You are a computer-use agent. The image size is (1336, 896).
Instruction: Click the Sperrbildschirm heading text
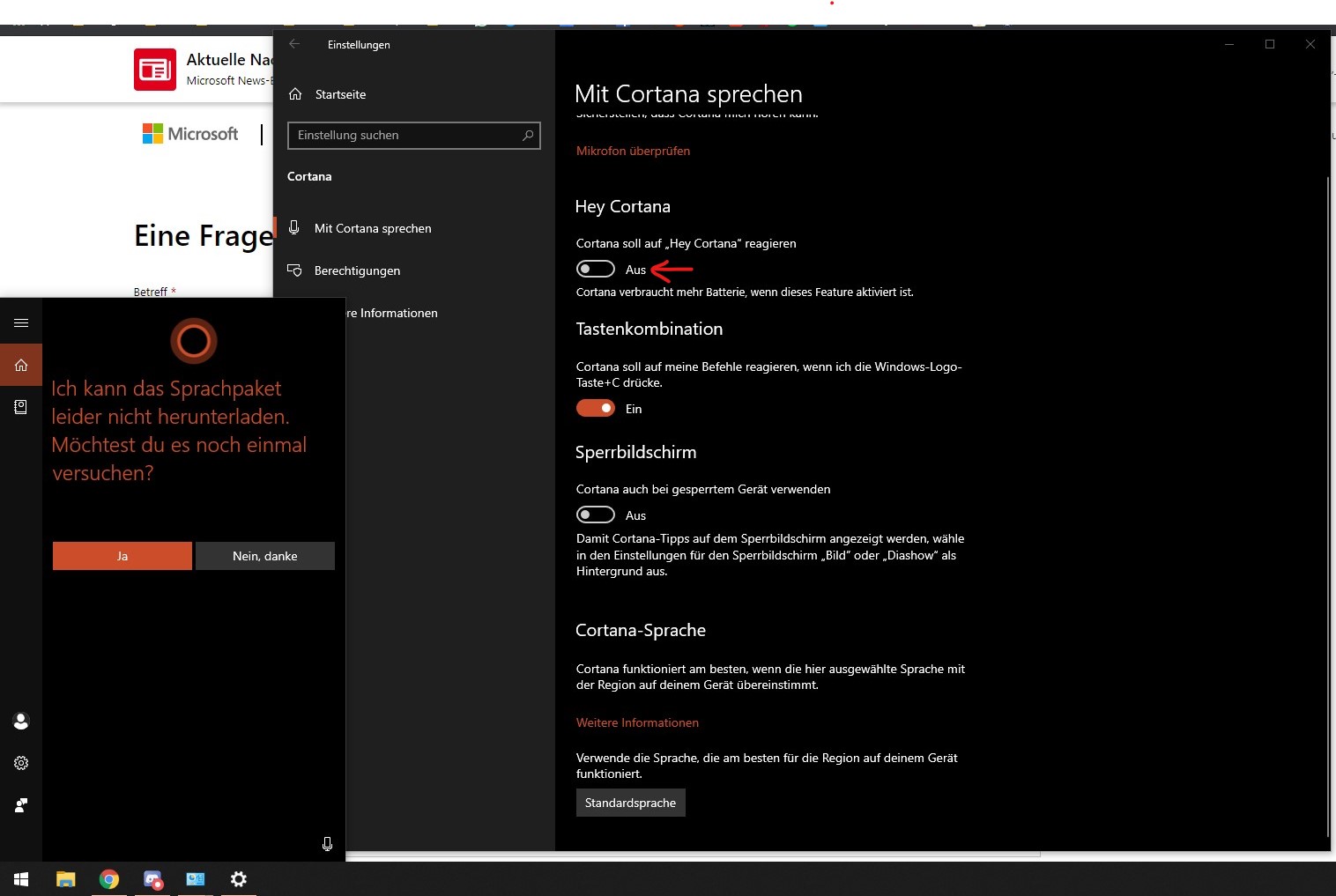(x=635, y=452)
